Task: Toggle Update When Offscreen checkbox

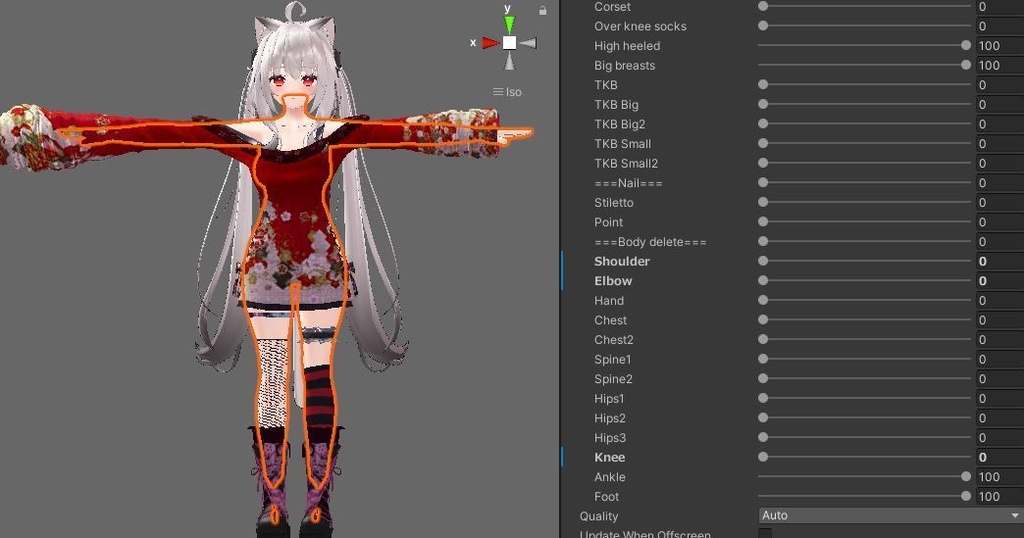Action: pyautogui.click(x=765, y=533)
